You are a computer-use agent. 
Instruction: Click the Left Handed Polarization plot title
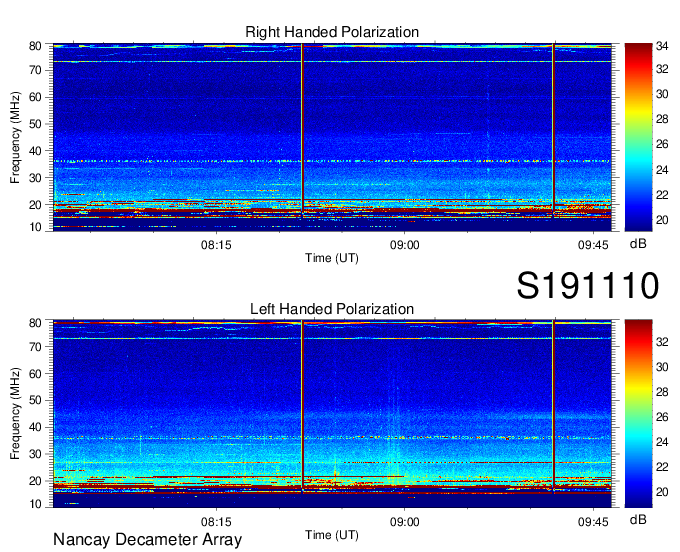[332, 309]
